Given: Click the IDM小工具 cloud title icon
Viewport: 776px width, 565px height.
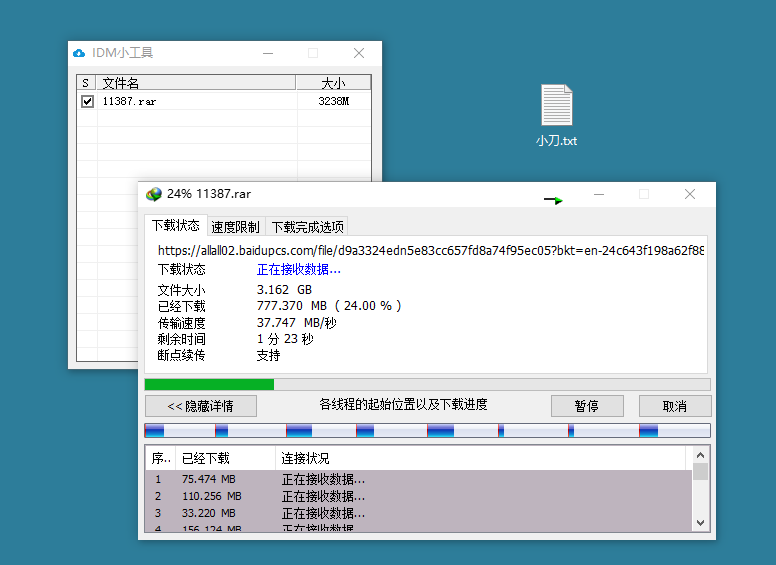Looking at the screenshot, I should tap(80, 53).
